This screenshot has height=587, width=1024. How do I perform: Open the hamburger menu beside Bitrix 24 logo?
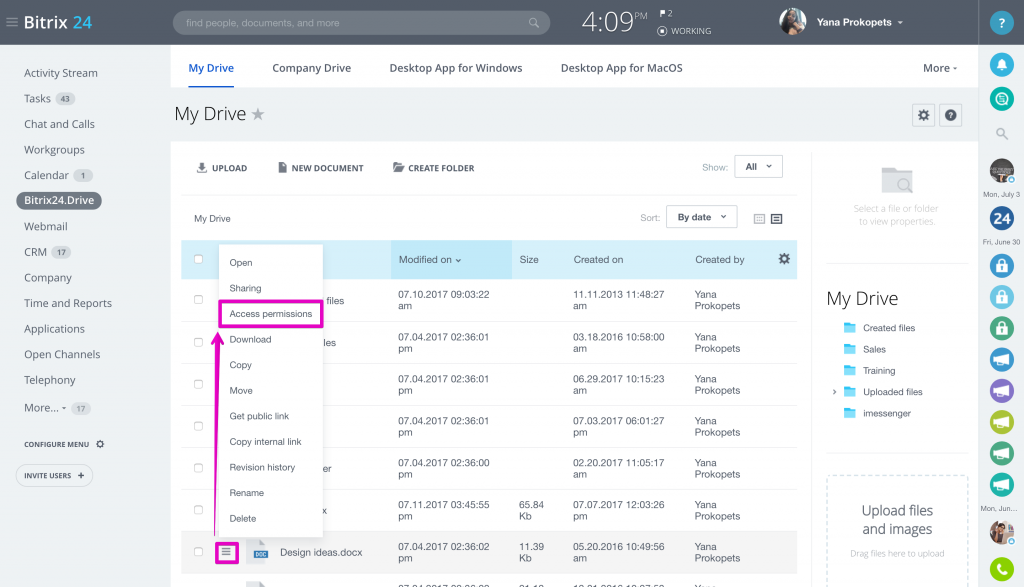(x=11, y=22)
